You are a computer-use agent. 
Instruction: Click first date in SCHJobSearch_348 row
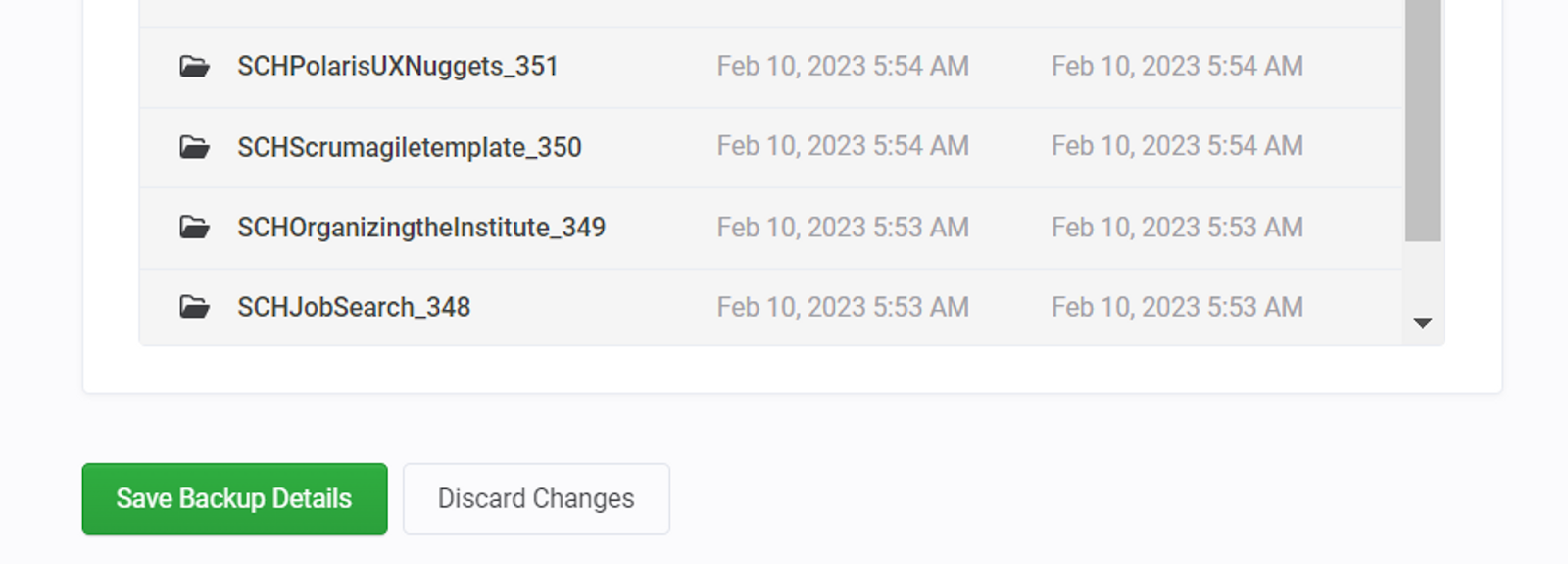(843, 307)
